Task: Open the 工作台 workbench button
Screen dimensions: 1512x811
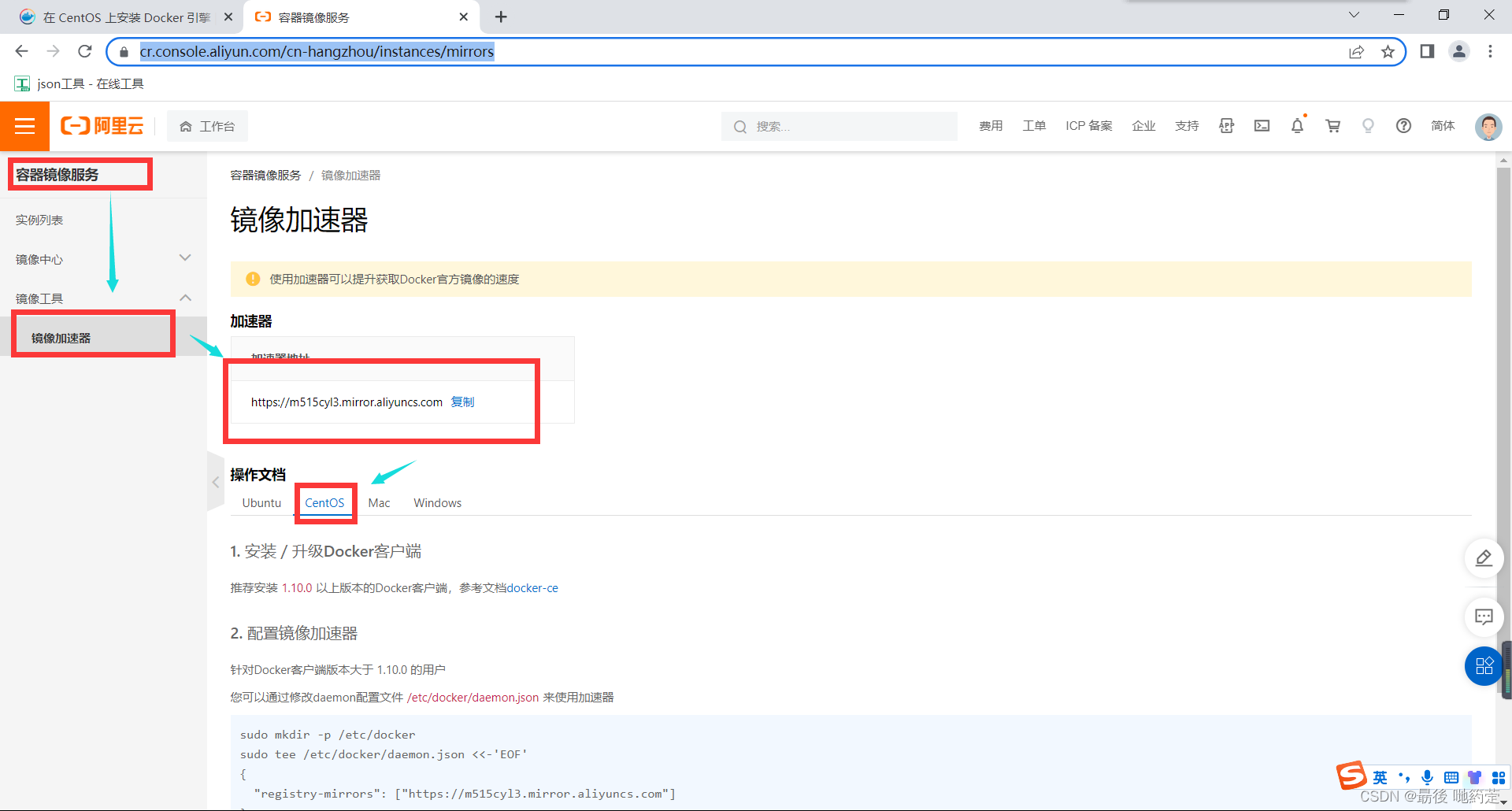Action: tap(207, 126)
